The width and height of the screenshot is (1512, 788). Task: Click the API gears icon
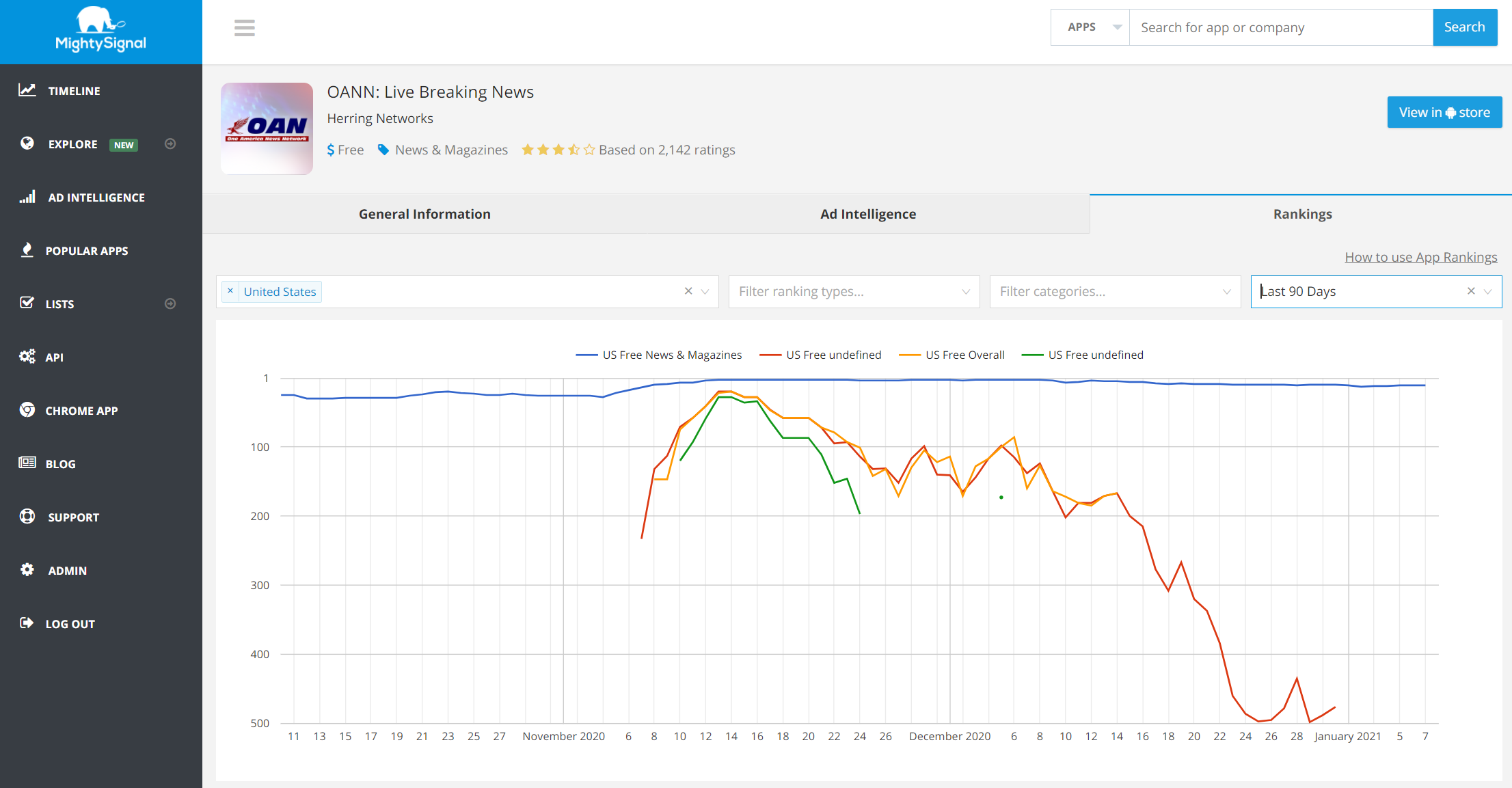click(x=27, y=356)
